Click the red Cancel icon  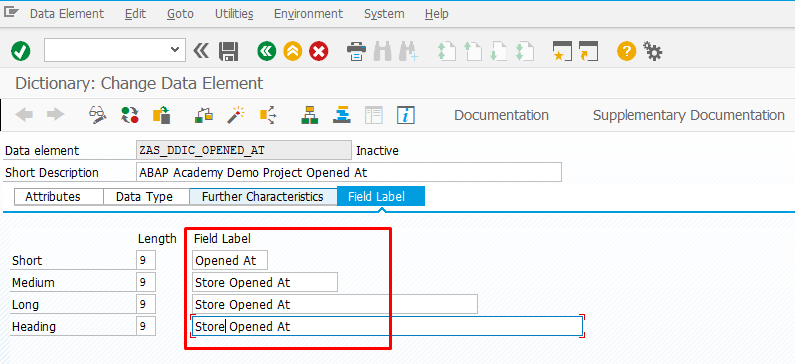[x=319, y=51]
